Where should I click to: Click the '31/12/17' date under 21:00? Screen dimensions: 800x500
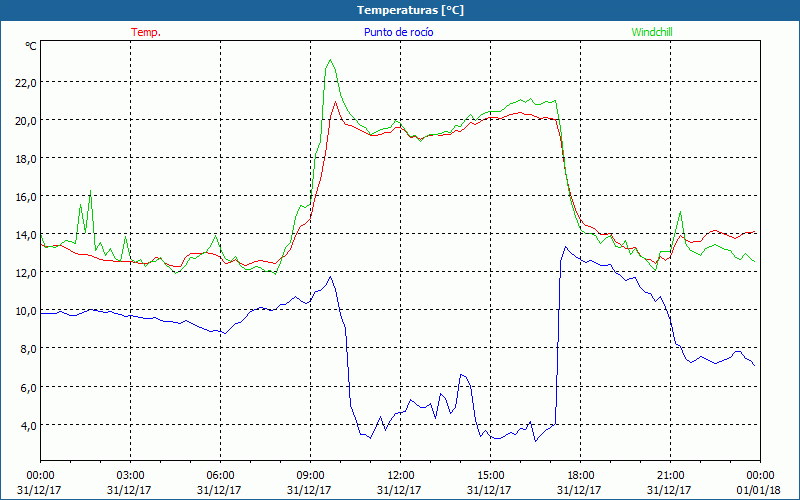pos(670,490)
